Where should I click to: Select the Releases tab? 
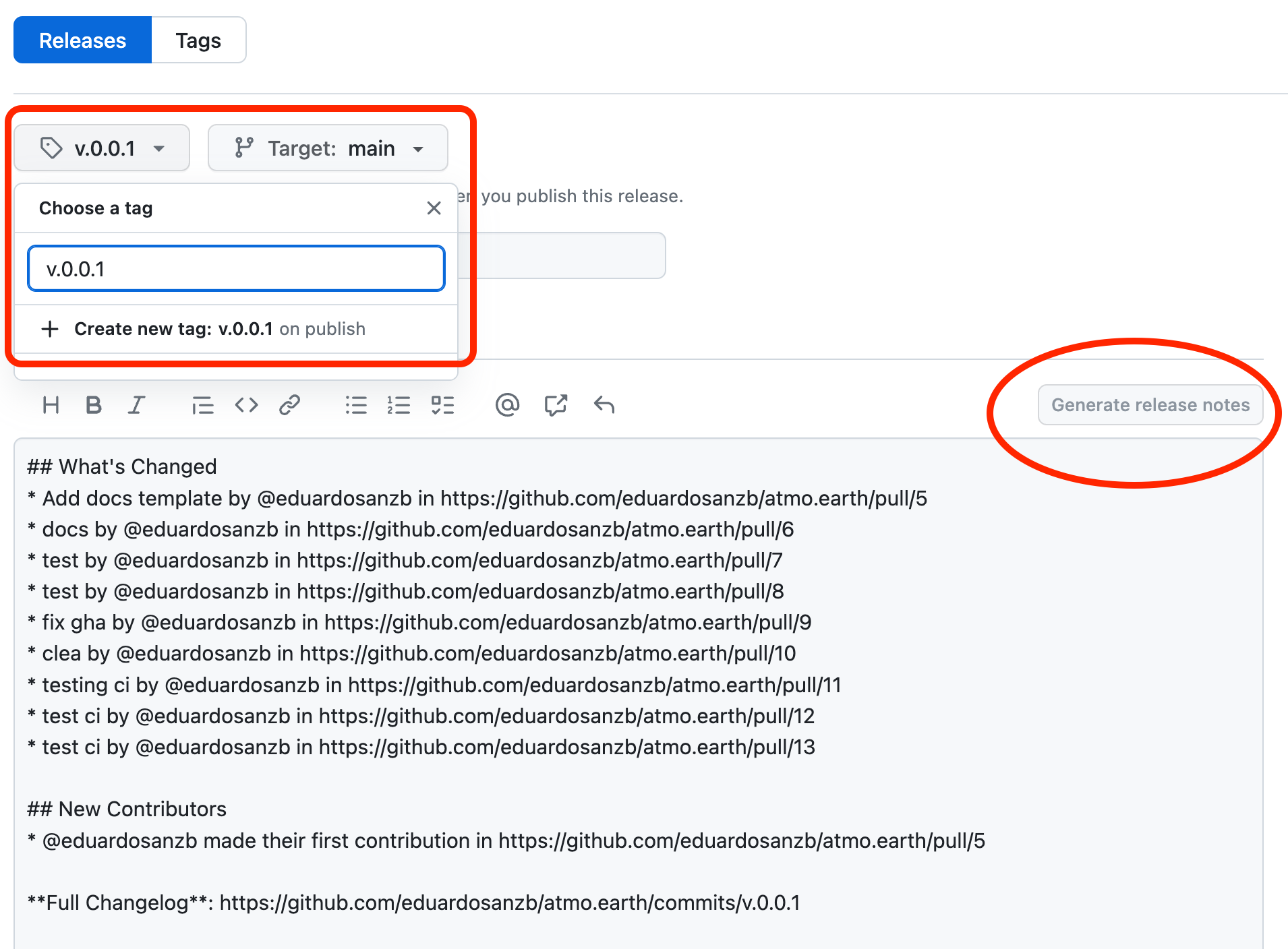click(83, 40)
